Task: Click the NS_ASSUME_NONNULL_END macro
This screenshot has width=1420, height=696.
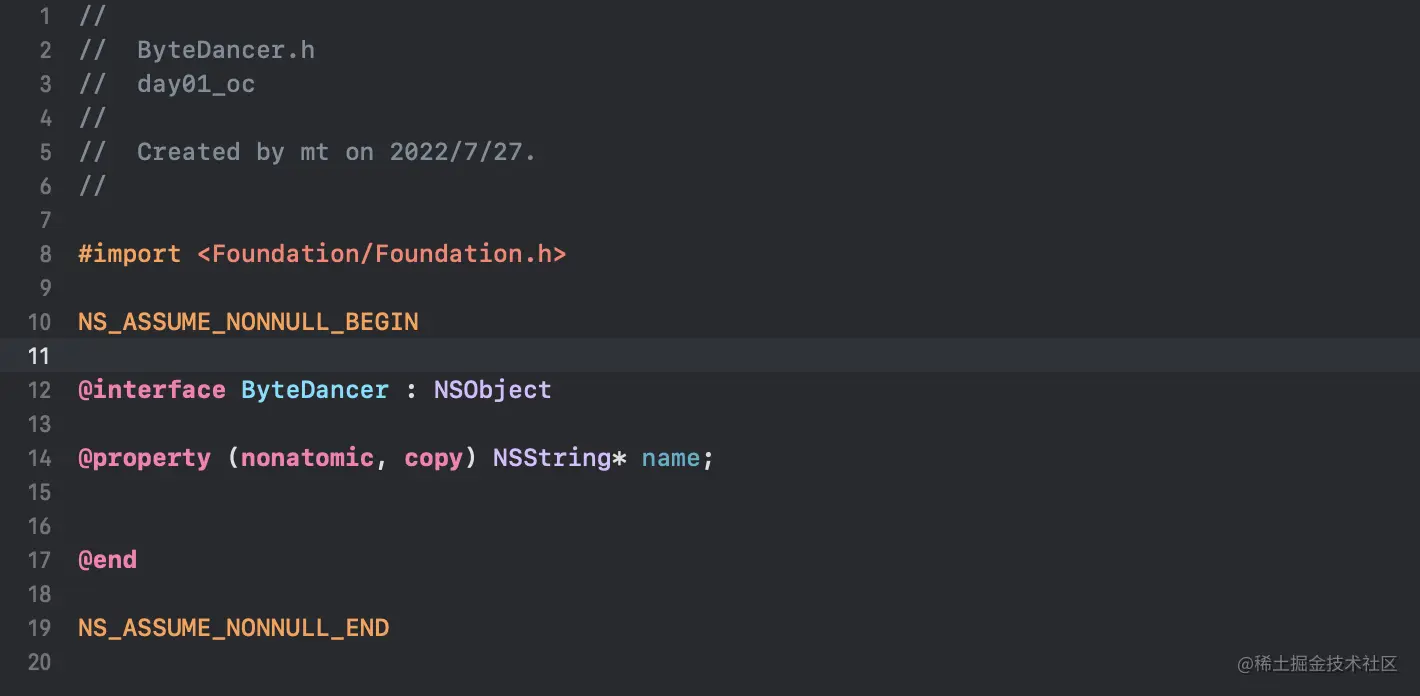Action: 233,627
